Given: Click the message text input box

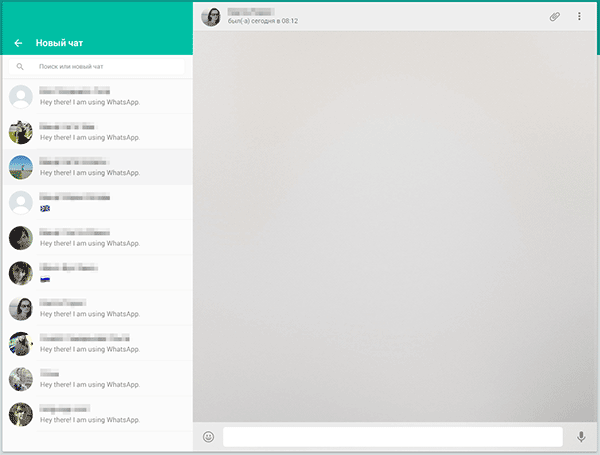Looking at the screenshot, I should [x=393, y=437].
